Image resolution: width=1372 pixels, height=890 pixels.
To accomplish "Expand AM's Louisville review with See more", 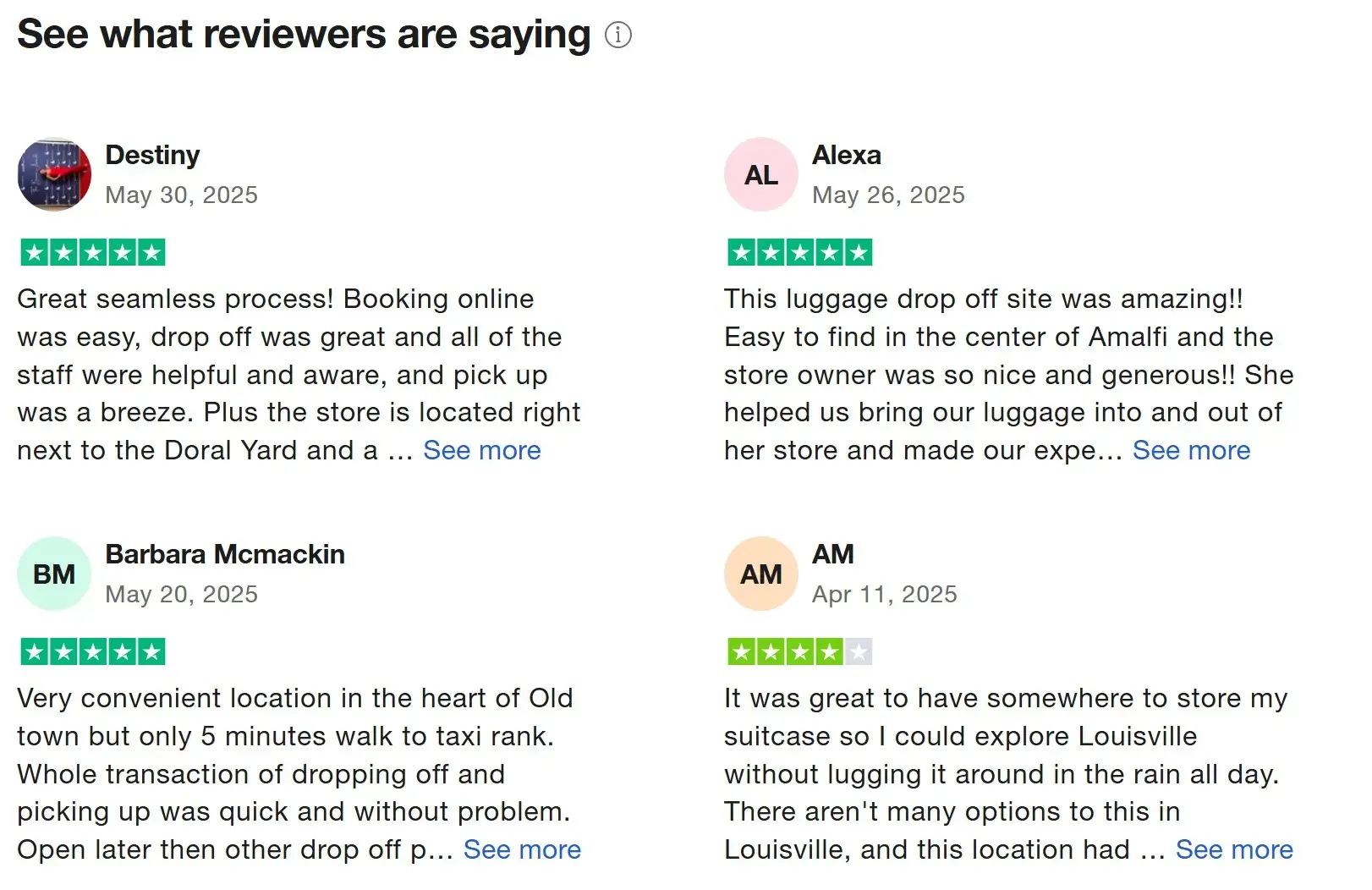I will point(1234,849).
